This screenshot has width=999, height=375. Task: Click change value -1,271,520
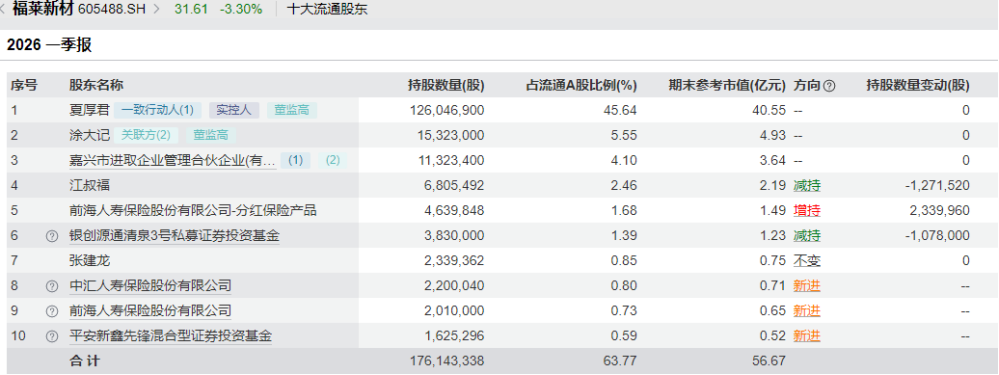[937, 186]
